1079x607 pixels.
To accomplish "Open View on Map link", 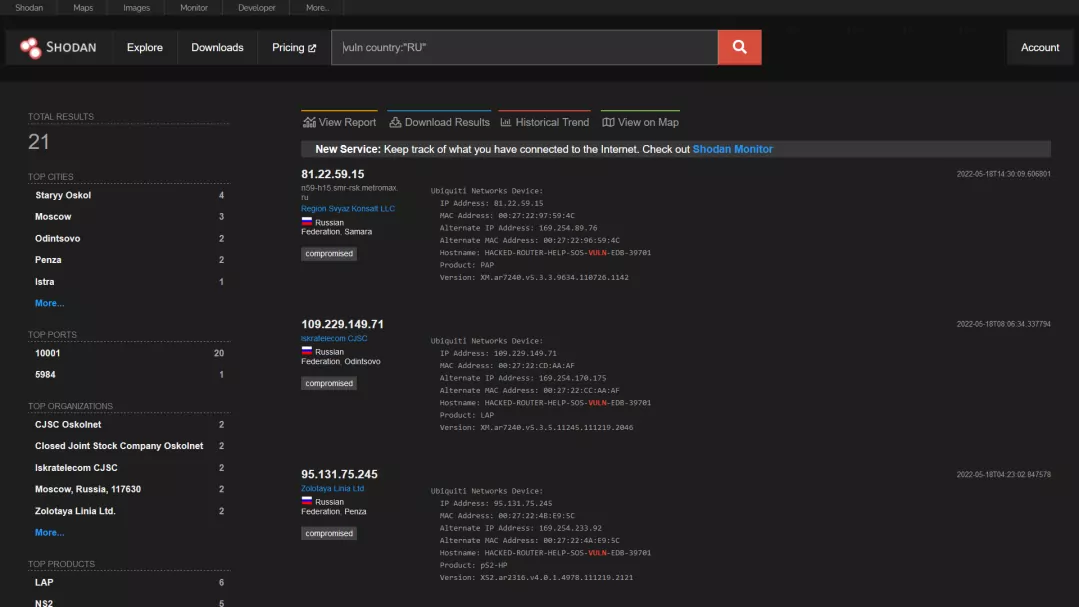I will point(608,122).
